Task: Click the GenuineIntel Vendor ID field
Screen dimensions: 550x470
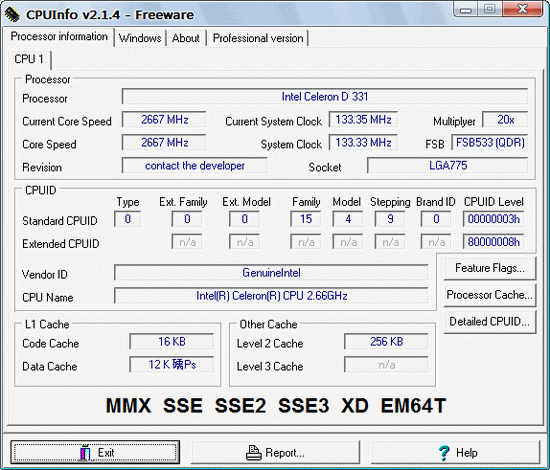Action: [x=271, y=273]
